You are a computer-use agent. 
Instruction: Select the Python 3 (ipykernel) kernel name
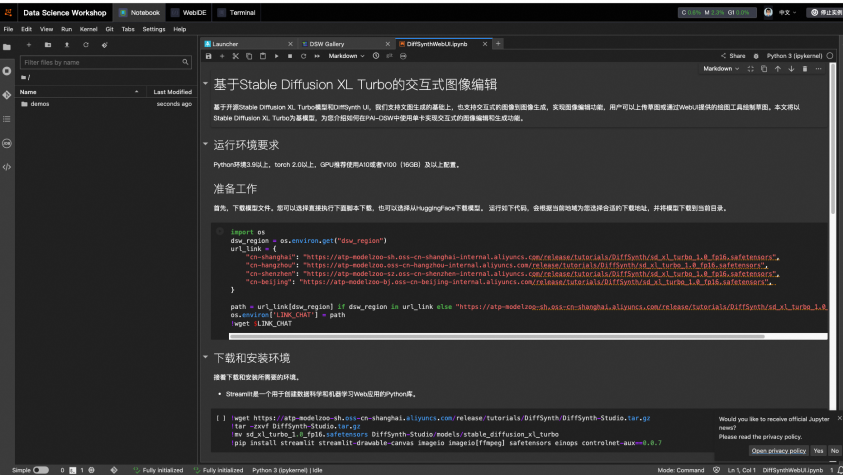(794, 56)
